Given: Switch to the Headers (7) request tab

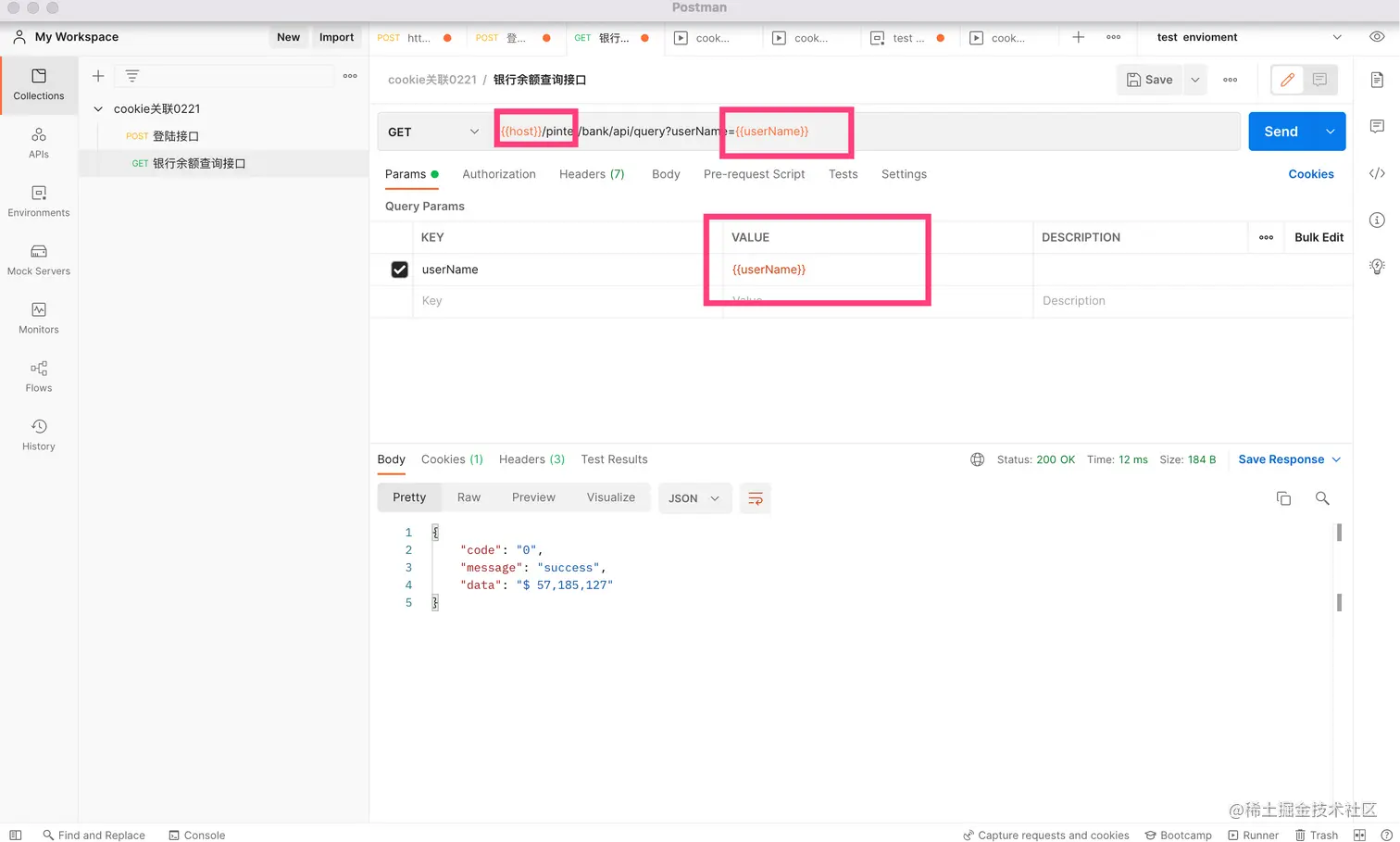Looking at the screenshot, I should (x=592, y=174).
